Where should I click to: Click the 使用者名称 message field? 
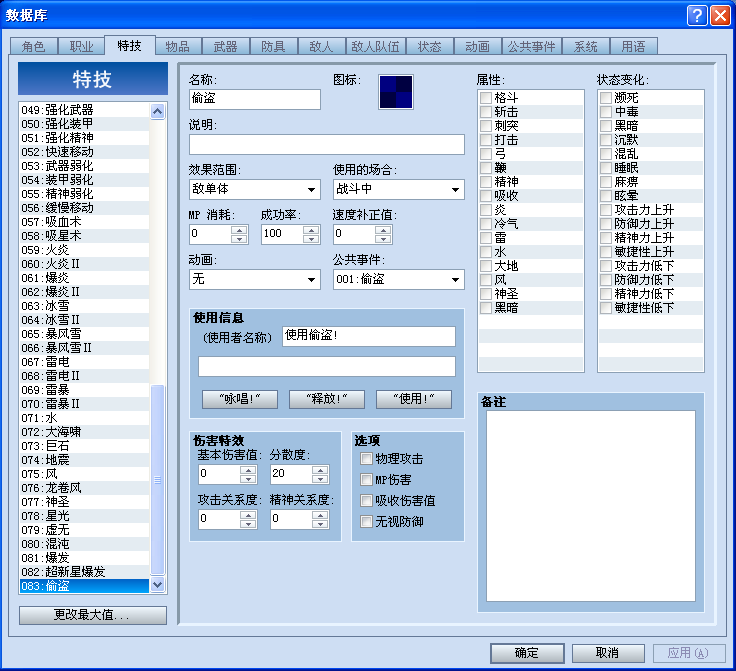pyautogui.click(x=369, y=336)
